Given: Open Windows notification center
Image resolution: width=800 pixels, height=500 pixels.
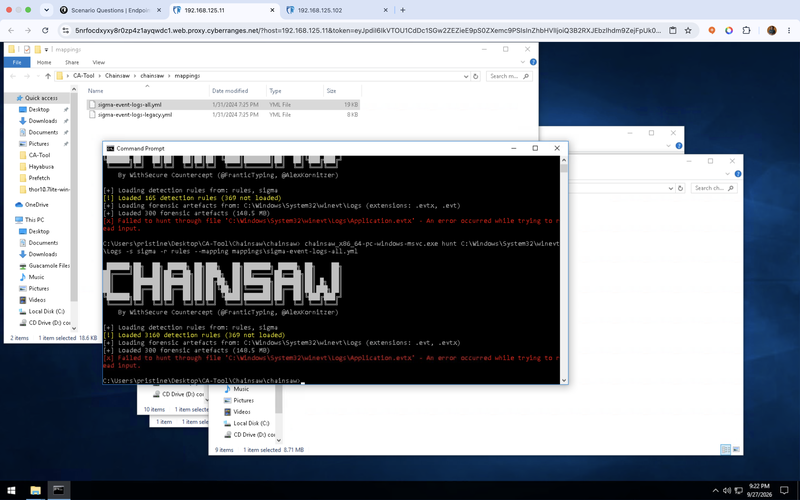Looking at the screenshot, I should (x=785, y=491).
